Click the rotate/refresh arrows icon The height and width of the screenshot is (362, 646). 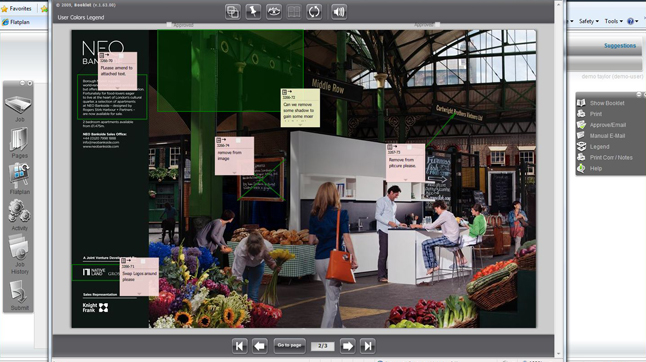314,12
